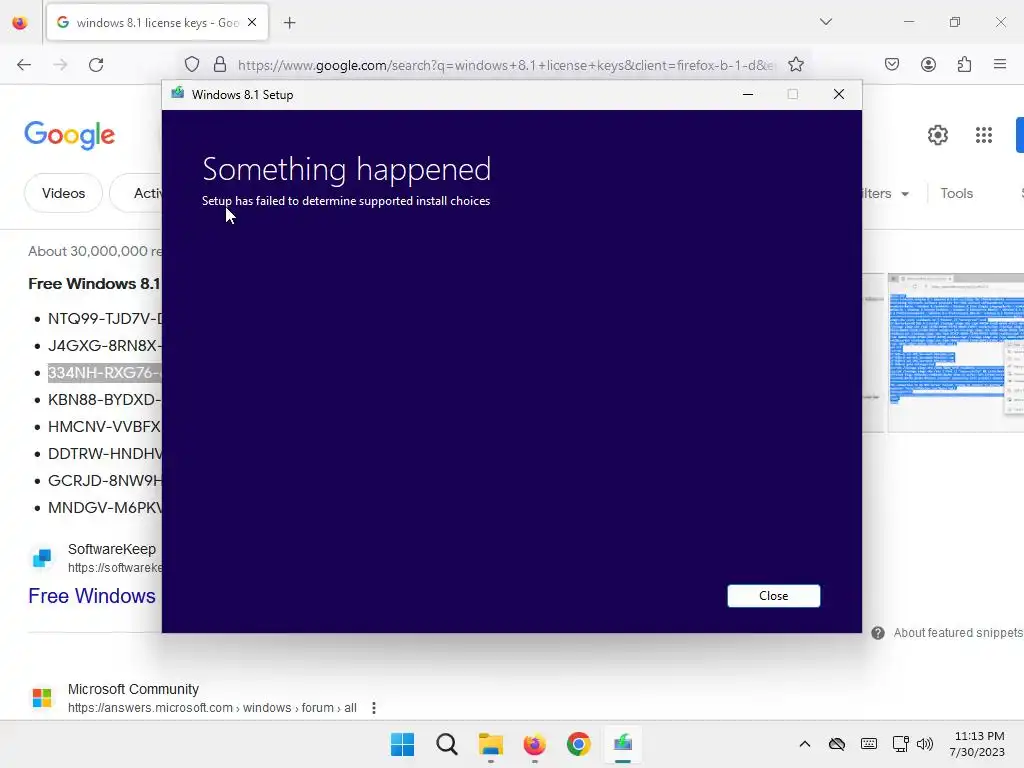Launch Google Chrome from taskbar
Image resolution: width=1024 pixels, height=768 pixels.
click(579, 744)
